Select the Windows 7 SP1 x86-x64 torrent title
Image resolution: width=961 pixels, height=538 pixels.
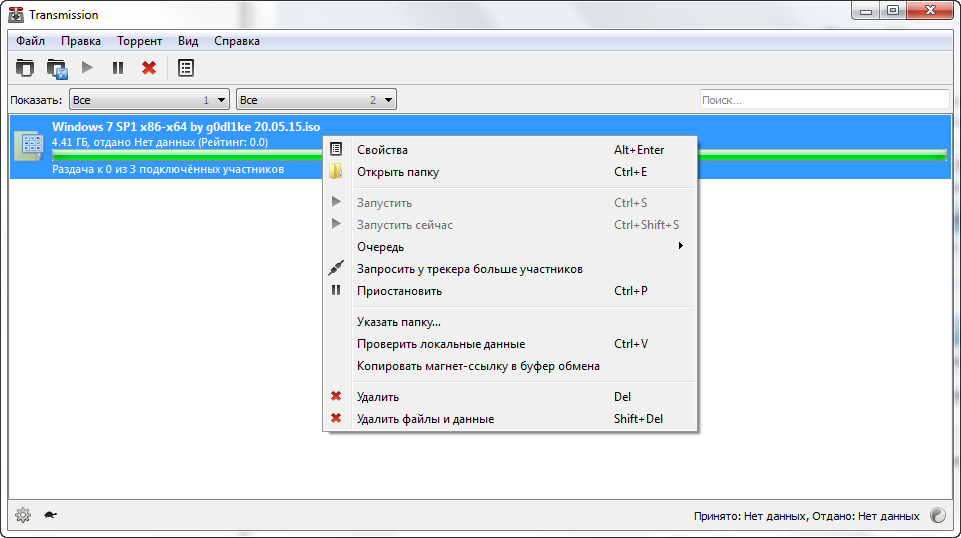186,127
